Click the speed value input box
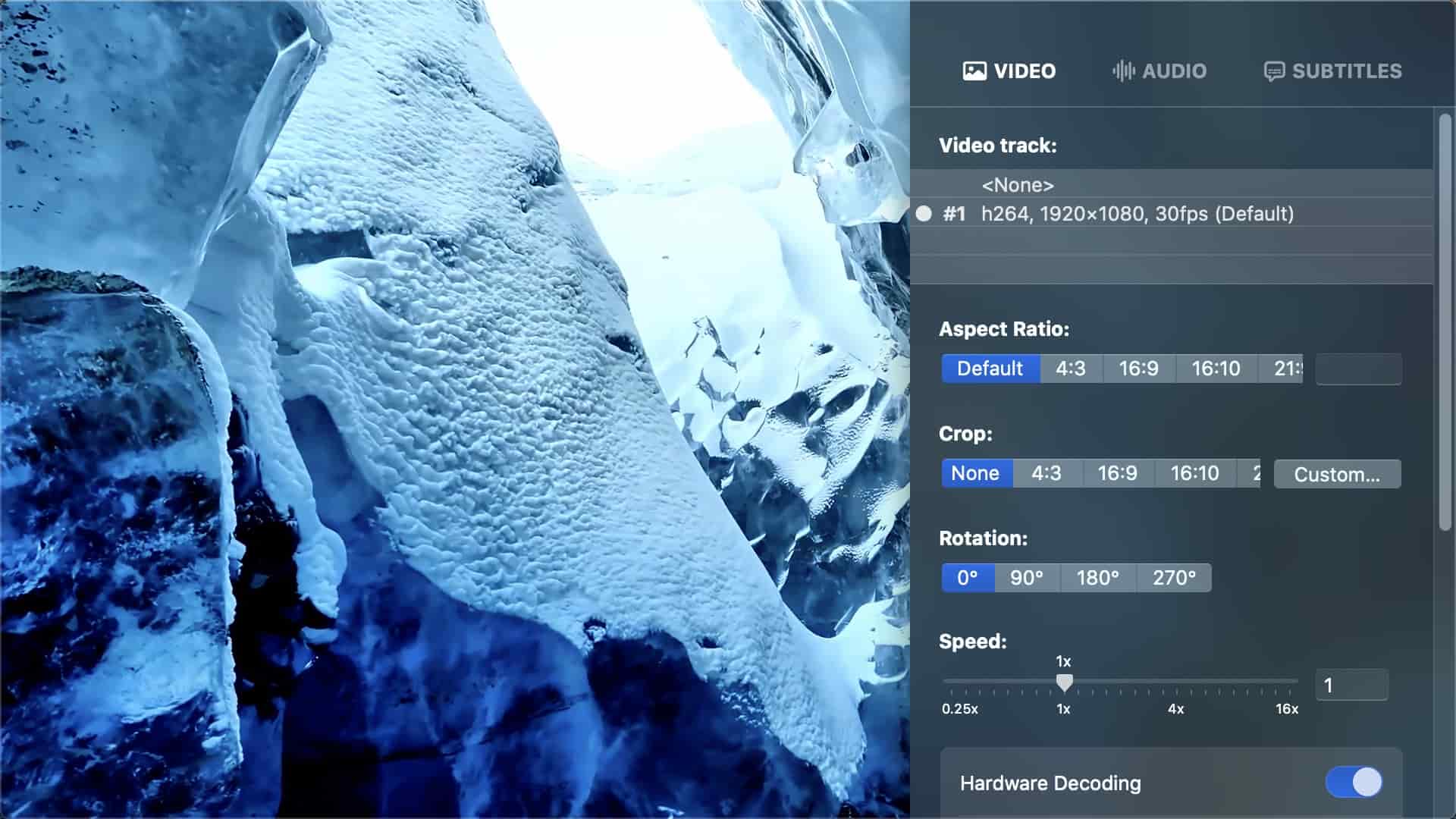The image size is (1456, 819). click(x=1351, y=686)
